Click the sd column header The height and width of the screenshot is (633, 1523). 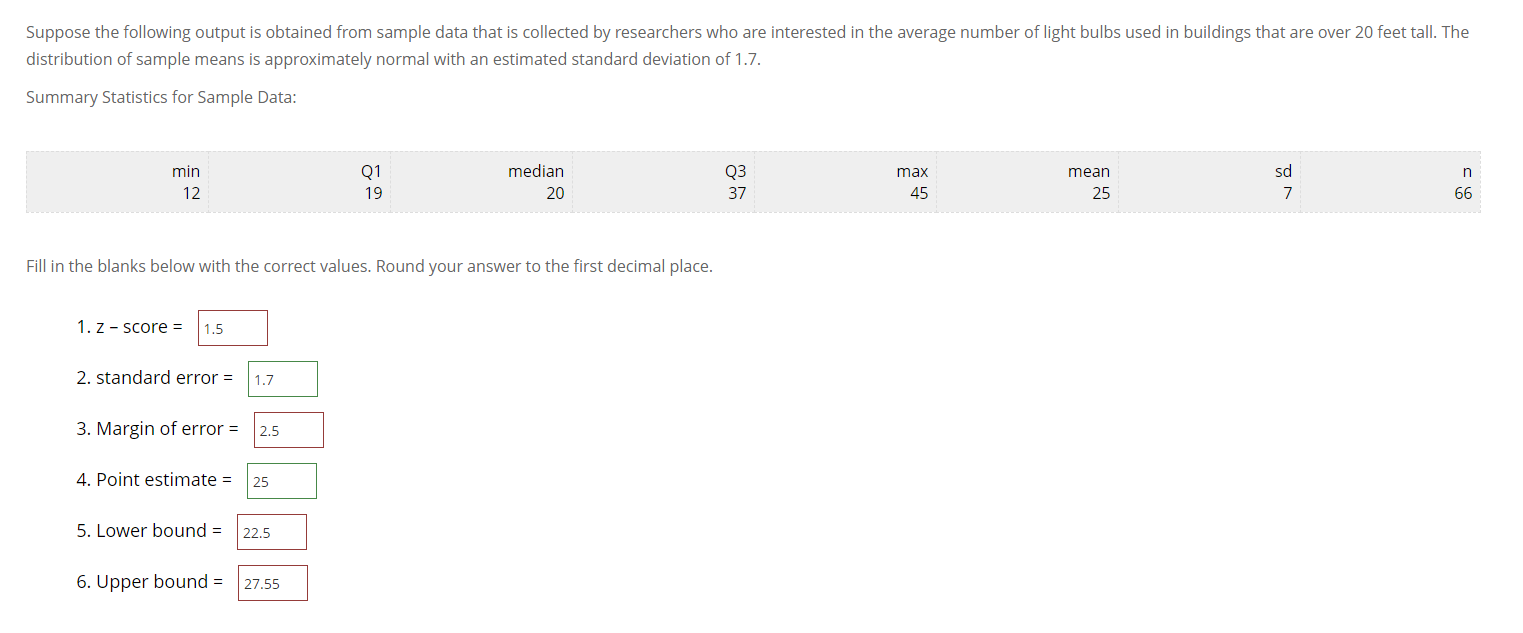(1283, 171)
